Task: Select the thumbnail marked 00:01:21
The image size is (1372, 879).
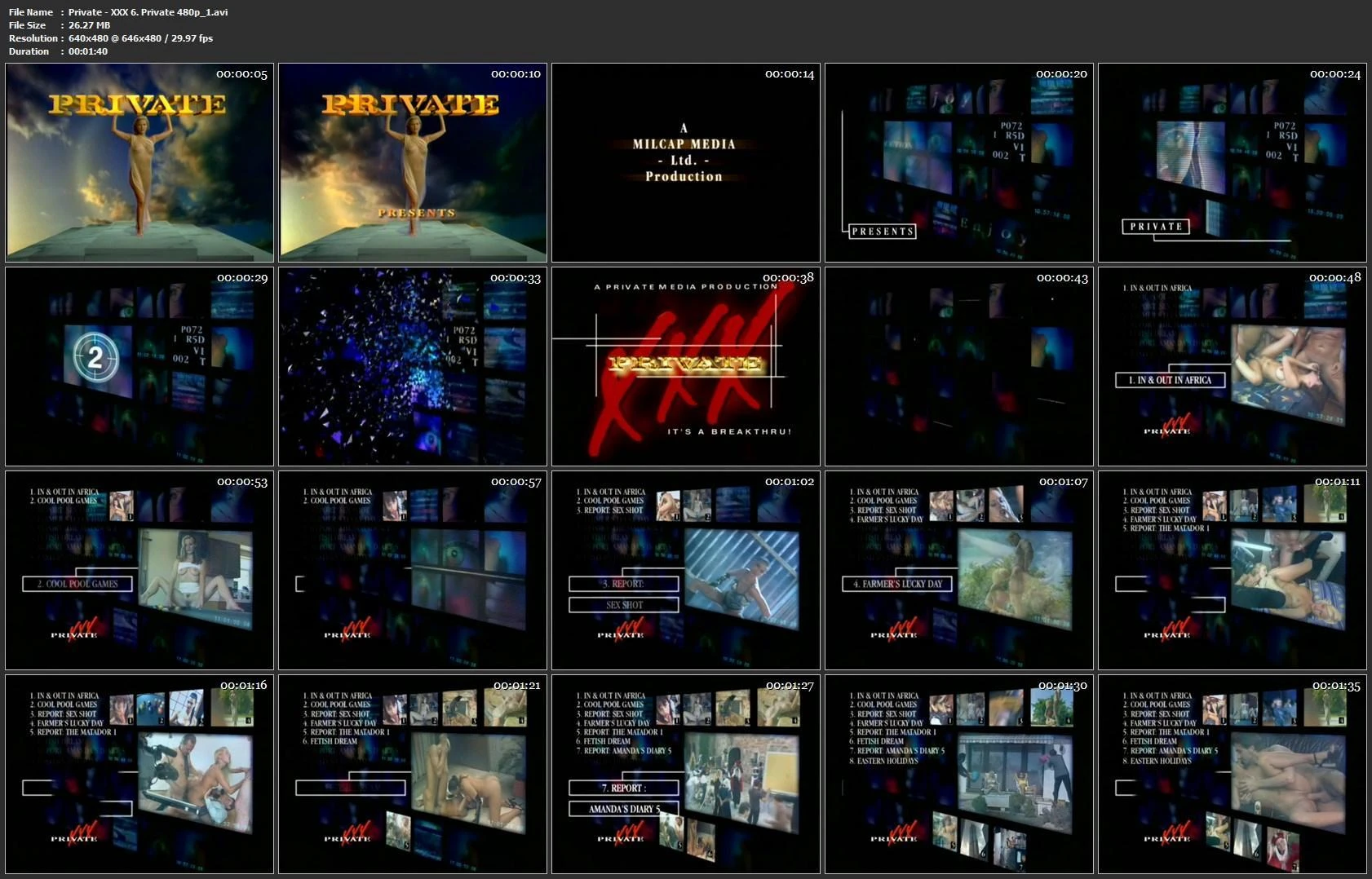Action: pyautogui.click(x=413, y=774)
